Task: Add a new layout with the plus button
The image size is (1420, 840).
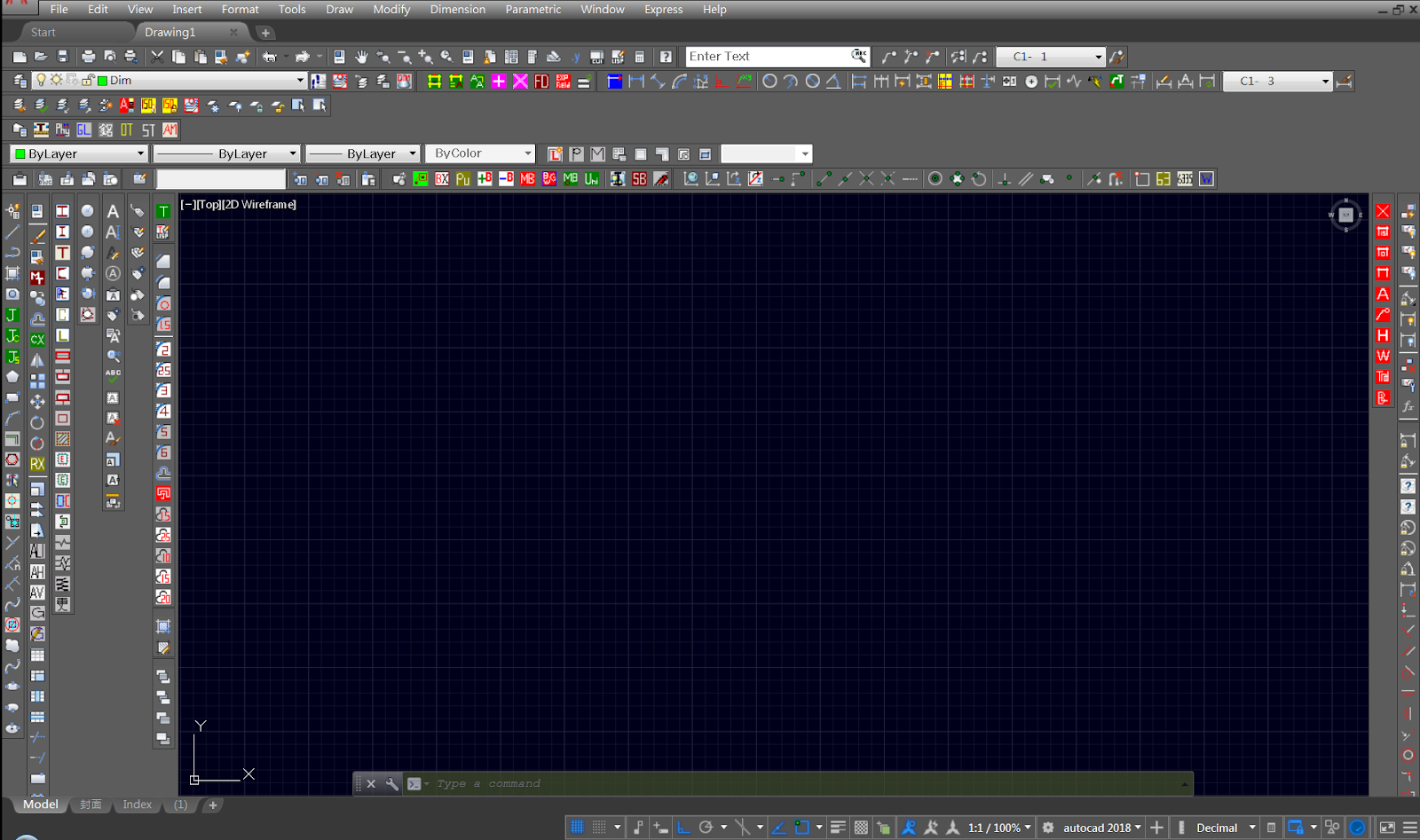Action: click(213, 805)
